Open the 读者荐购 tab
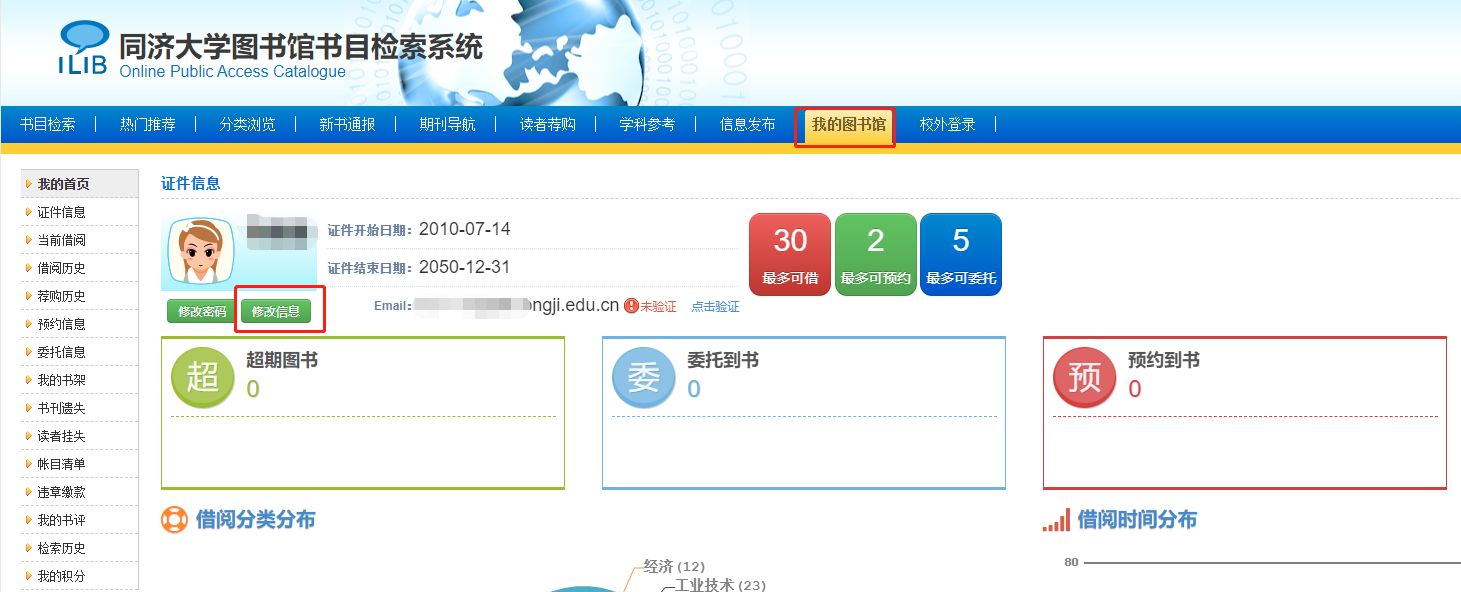 547,125
